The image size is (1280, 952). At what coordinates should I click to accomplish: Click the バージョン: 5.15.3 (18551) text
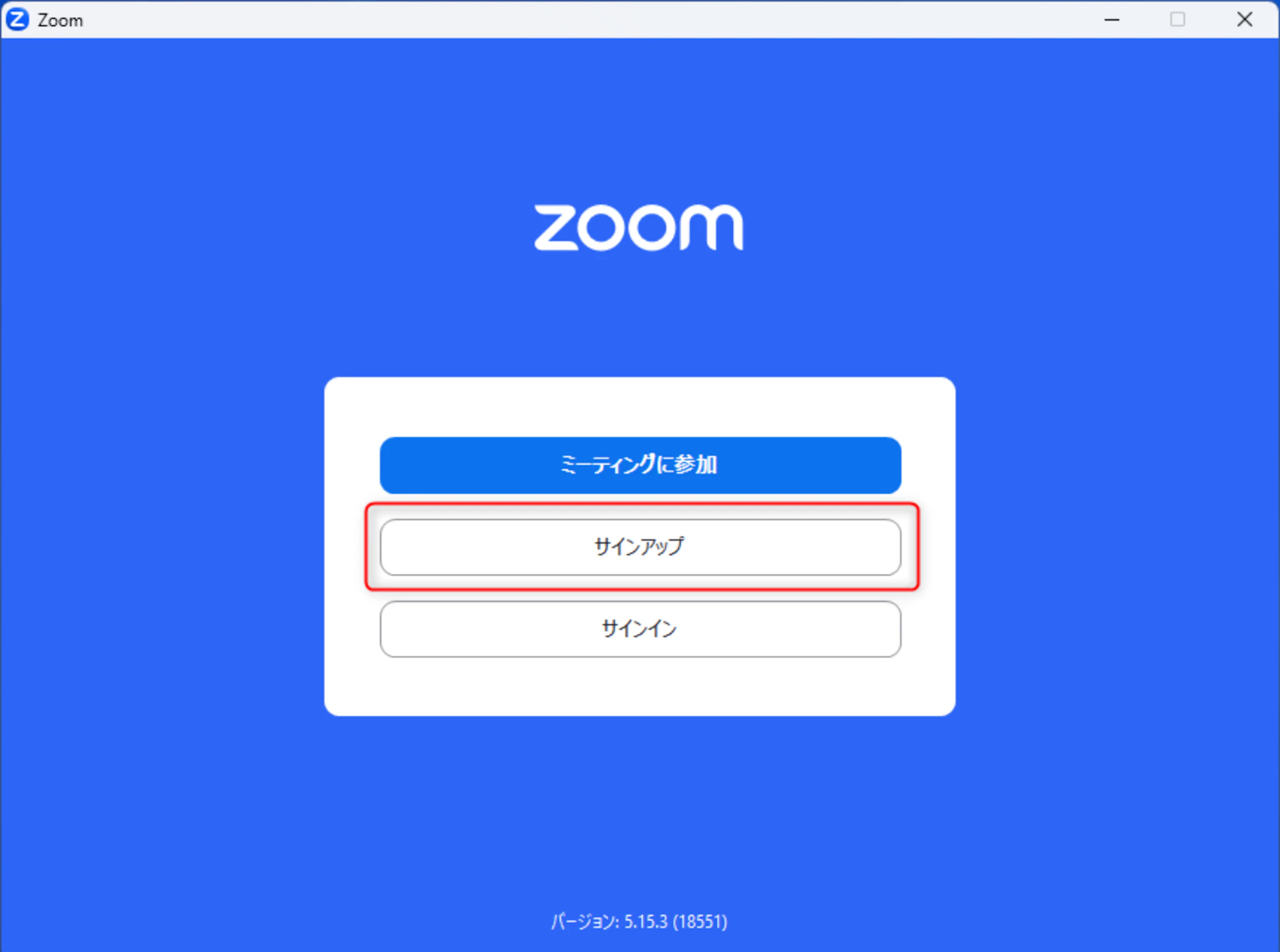coord(639,921)
